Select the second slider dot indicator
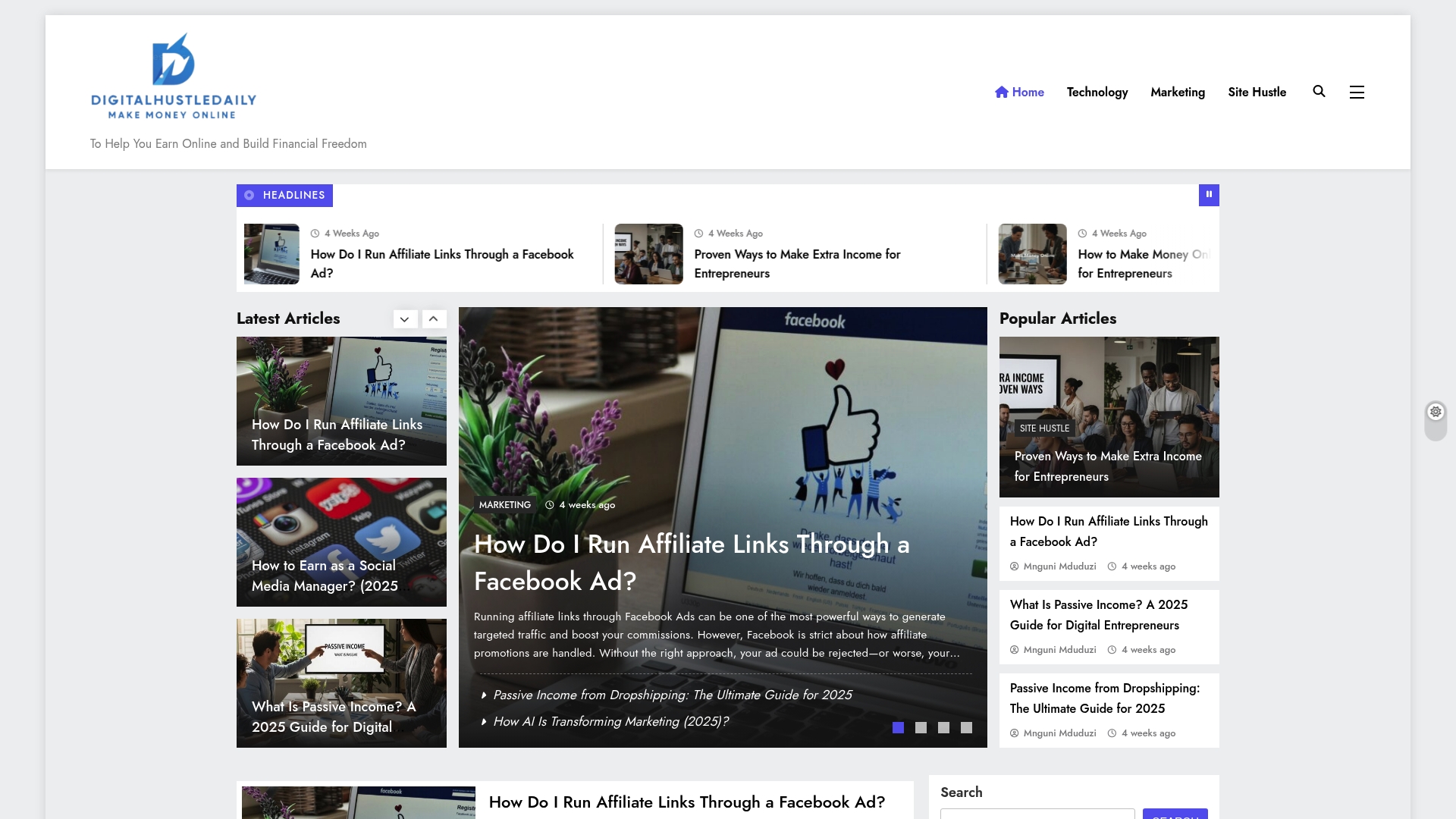 (x=921, y=728)
